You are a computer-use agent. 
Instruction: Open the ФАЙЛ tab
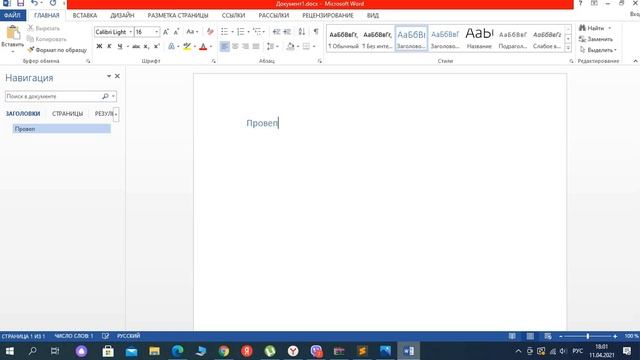(13, 16)
